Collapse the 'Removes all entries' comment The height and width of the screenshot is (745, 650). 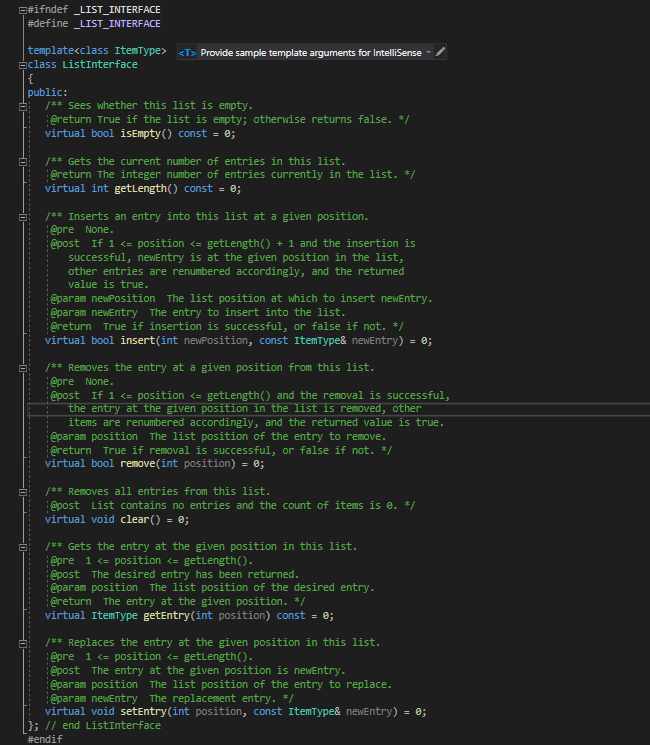pos(22,492)
